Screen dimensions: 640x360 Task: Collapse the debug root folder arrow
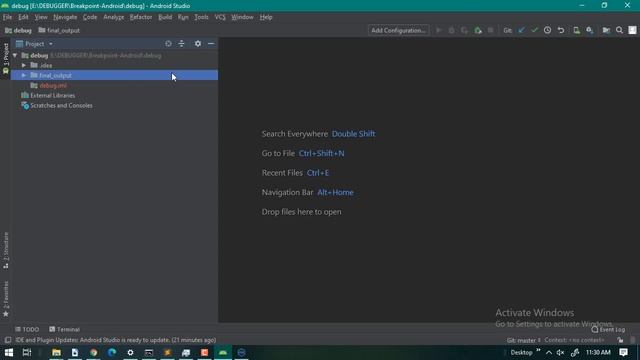[x=15, y=55]
